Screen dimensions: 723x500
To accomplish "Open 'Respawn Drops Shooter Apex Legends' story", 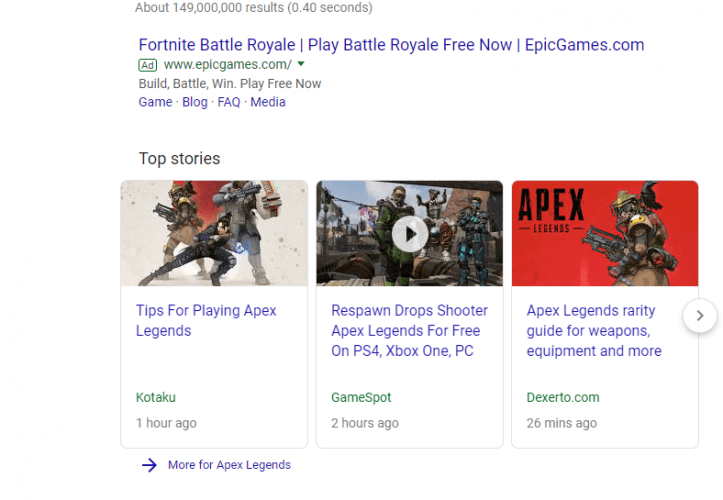I will coord(409,331).
